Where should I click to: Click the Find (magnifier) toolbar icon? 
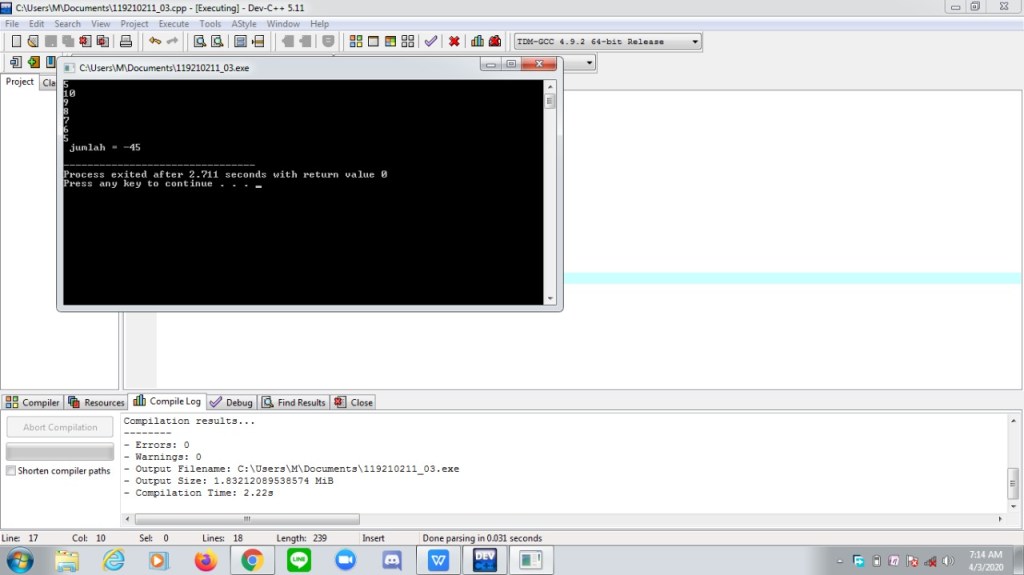coord(199,42)
